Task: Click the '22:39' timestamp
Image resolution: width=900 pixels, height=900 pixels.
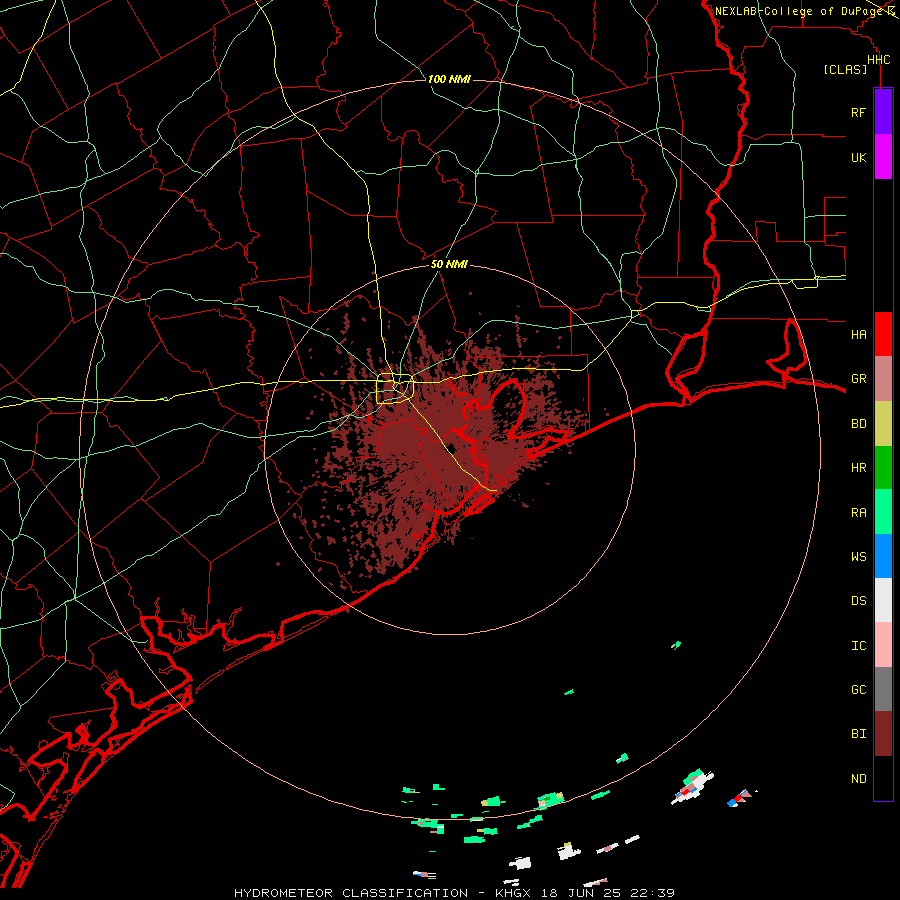Action: coord(653,893)
